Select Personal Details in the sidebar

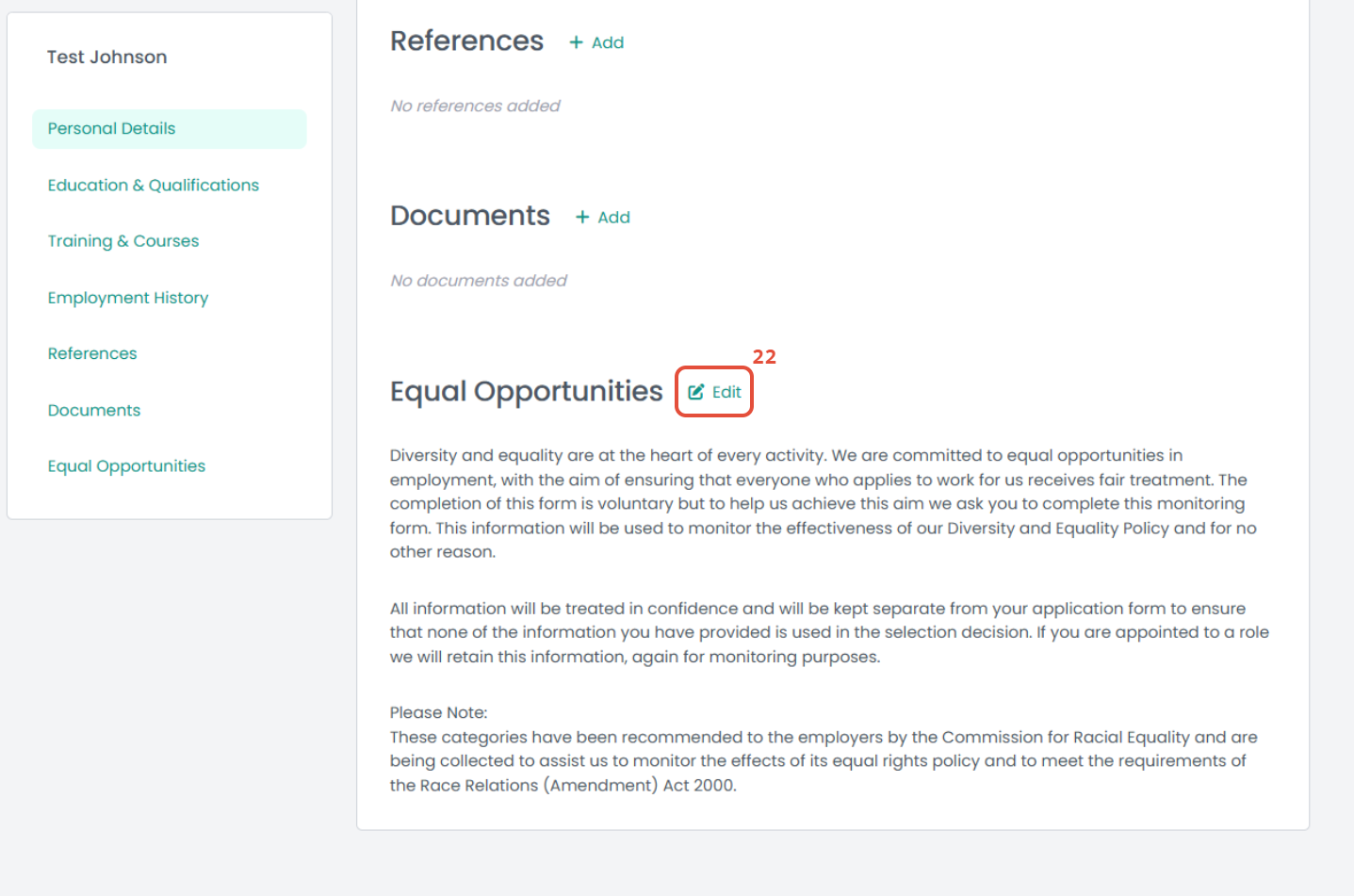(111, 128)
